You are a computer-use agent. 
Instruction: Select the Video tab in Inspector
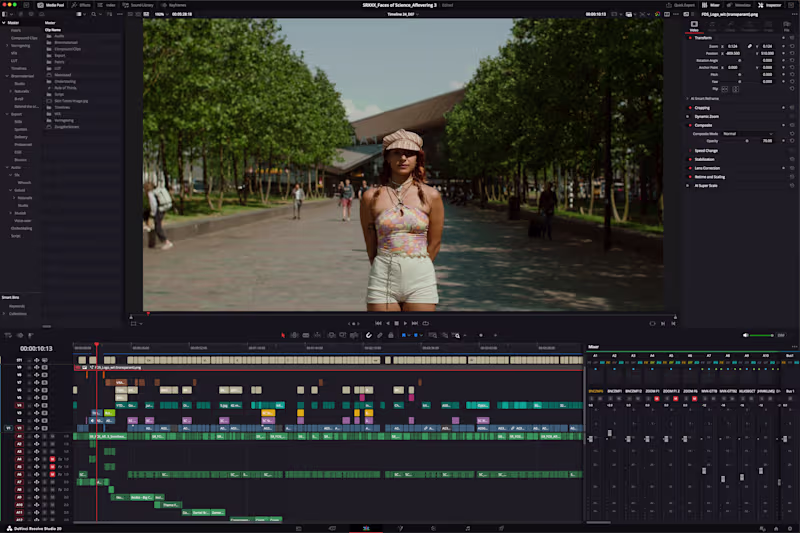point(694,27)
